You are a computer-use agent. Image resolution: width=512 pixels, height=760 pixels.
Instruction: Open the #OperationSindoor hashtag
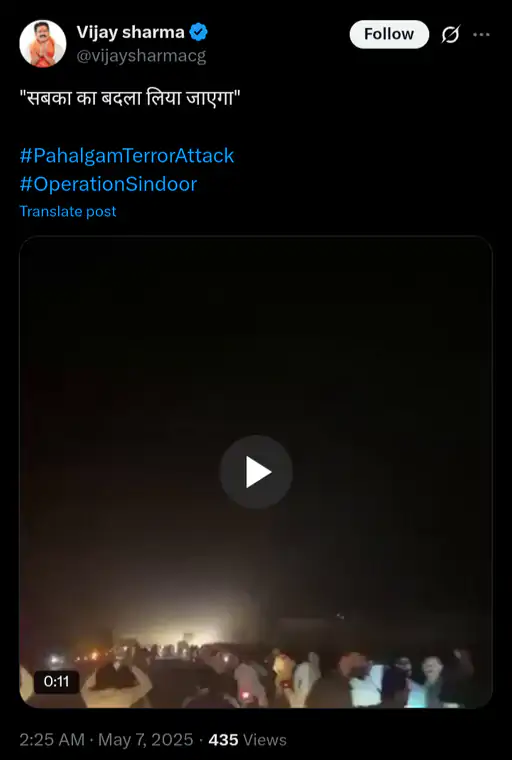[108, 184]
